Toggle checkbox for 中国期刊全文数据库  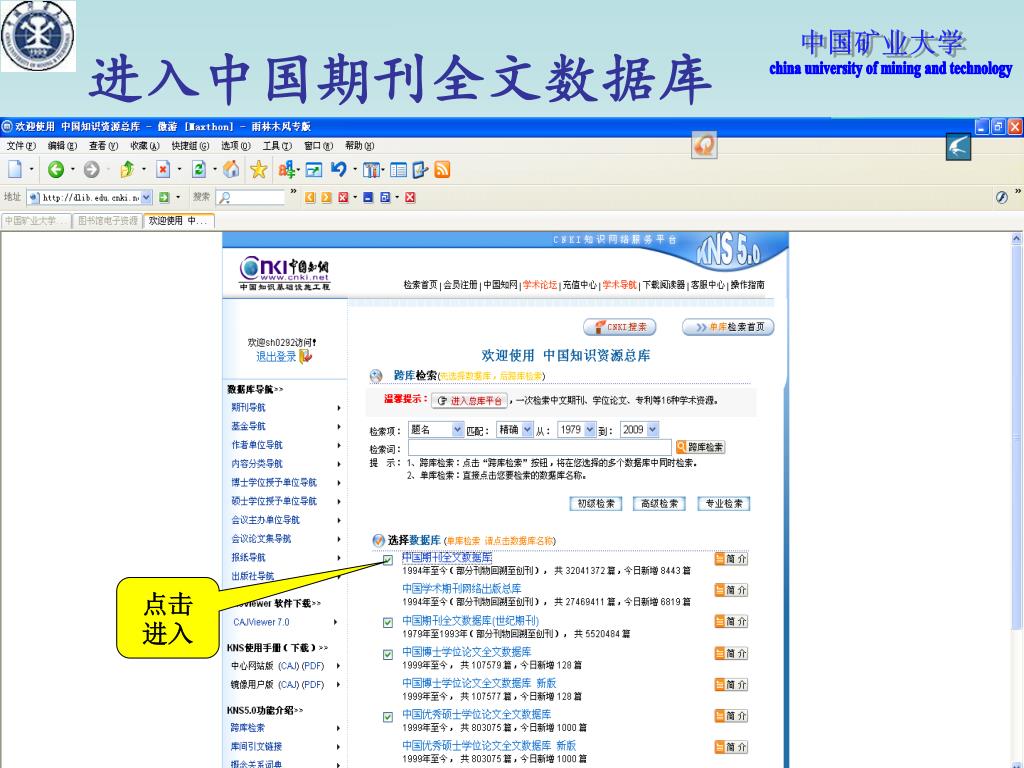(388, 560)
